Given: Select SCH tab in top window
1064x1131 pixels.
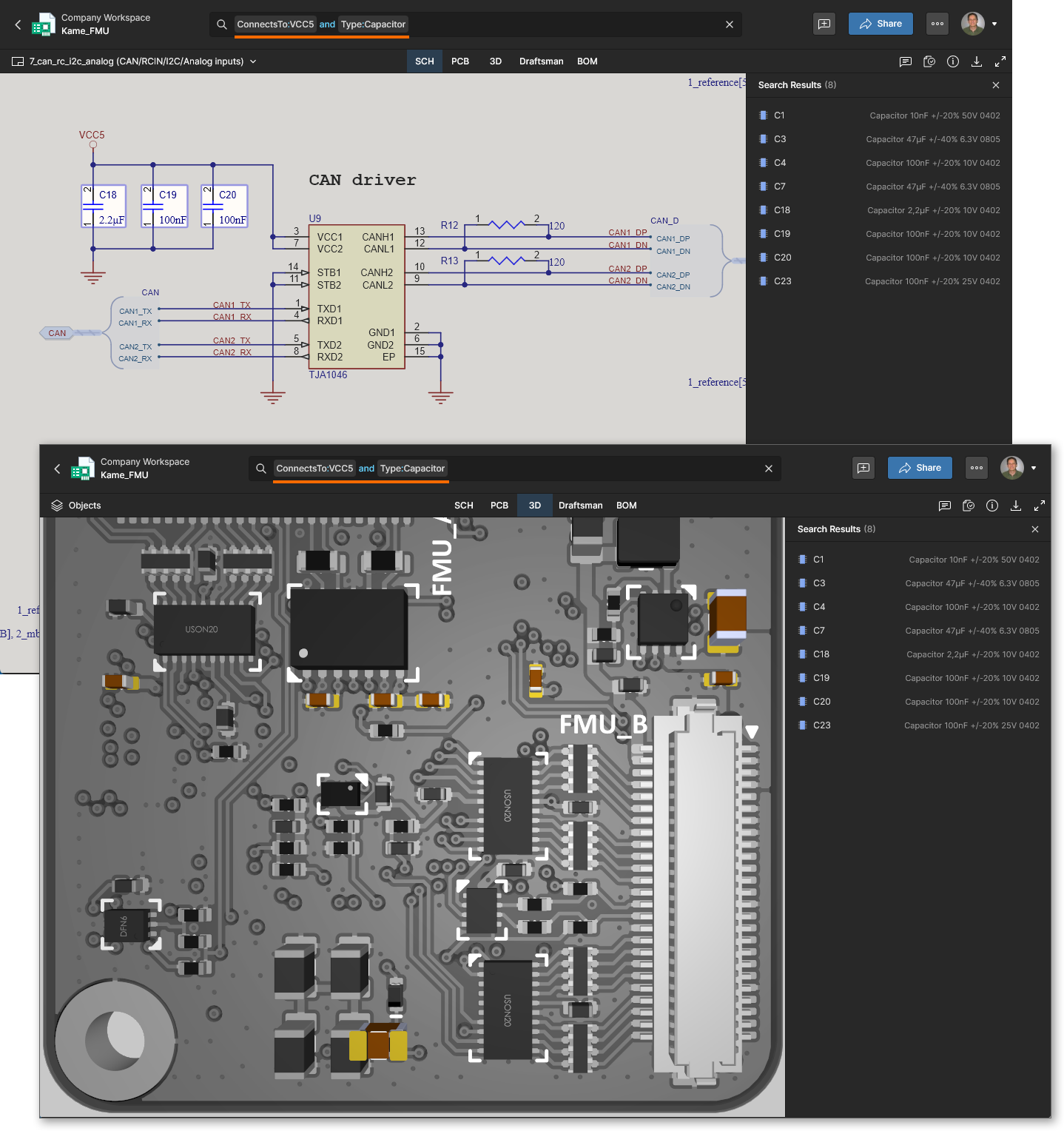Looking at the screenshot, I should (x=425, y=61).
